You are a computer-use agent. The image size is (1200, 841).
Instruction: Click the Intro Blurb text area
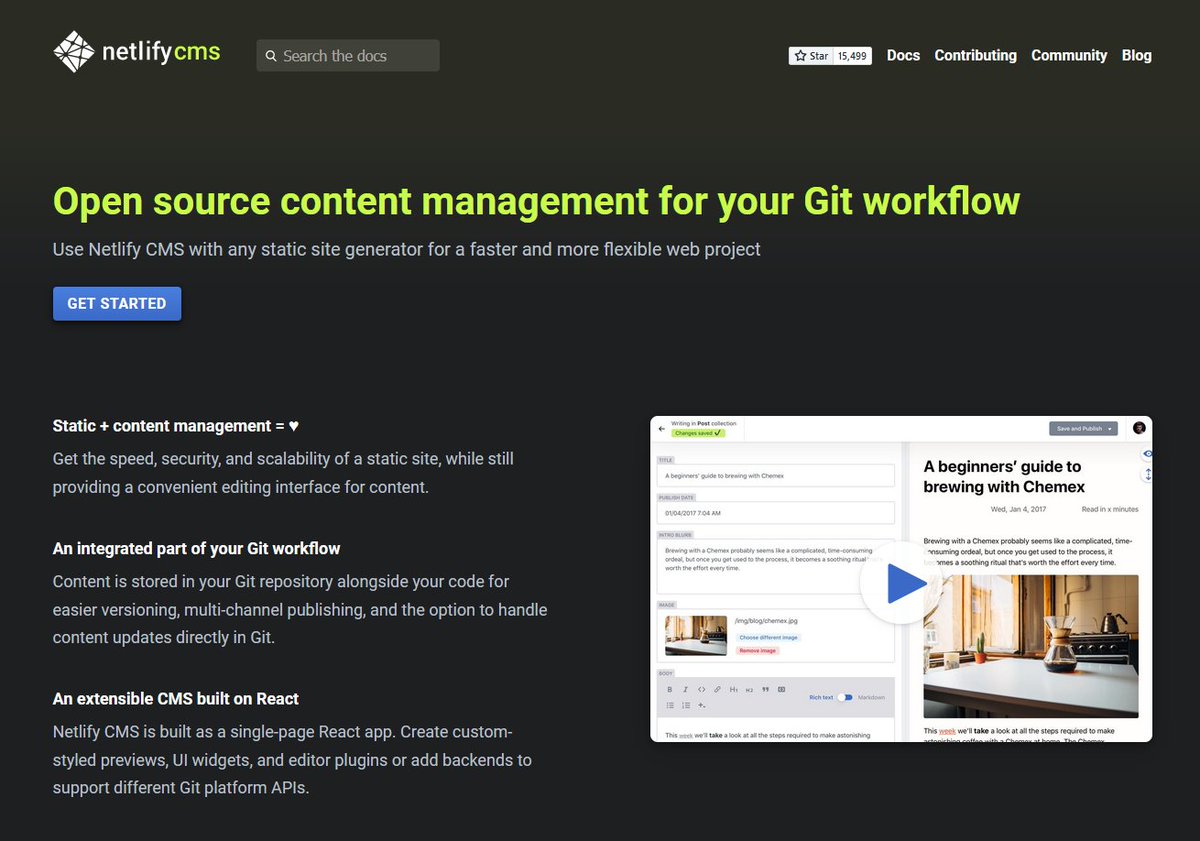(x=776, y=566)
